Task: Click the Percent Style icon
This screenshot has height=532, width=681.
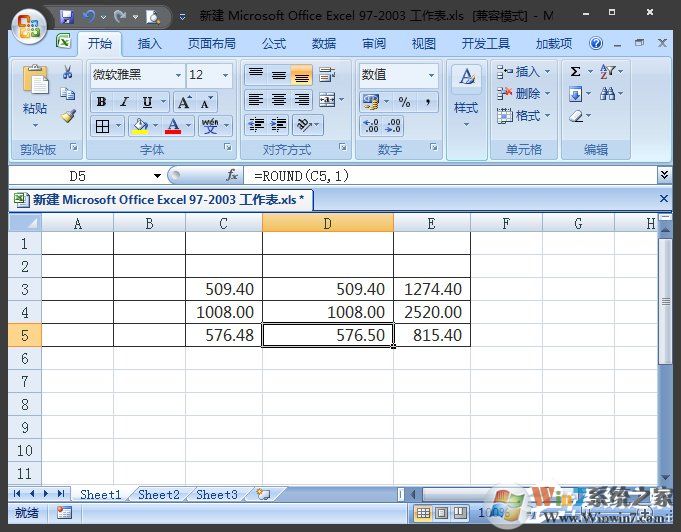Action: [404, 102]
